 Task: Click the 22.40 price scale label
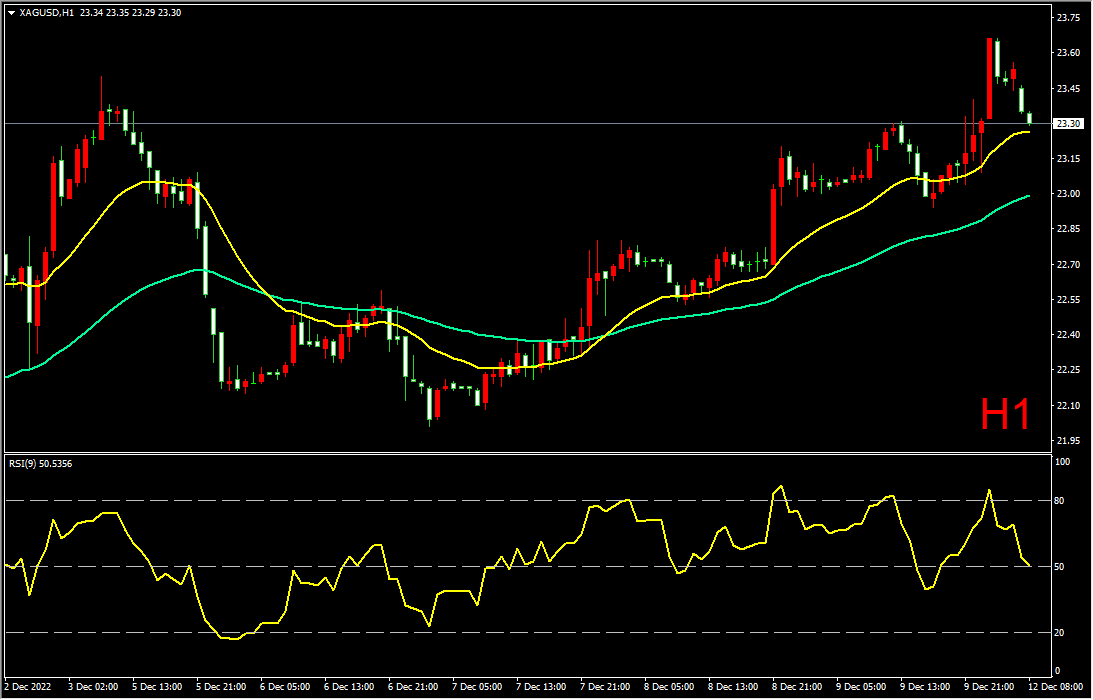pyautogui.click(x=1069, y=335)
